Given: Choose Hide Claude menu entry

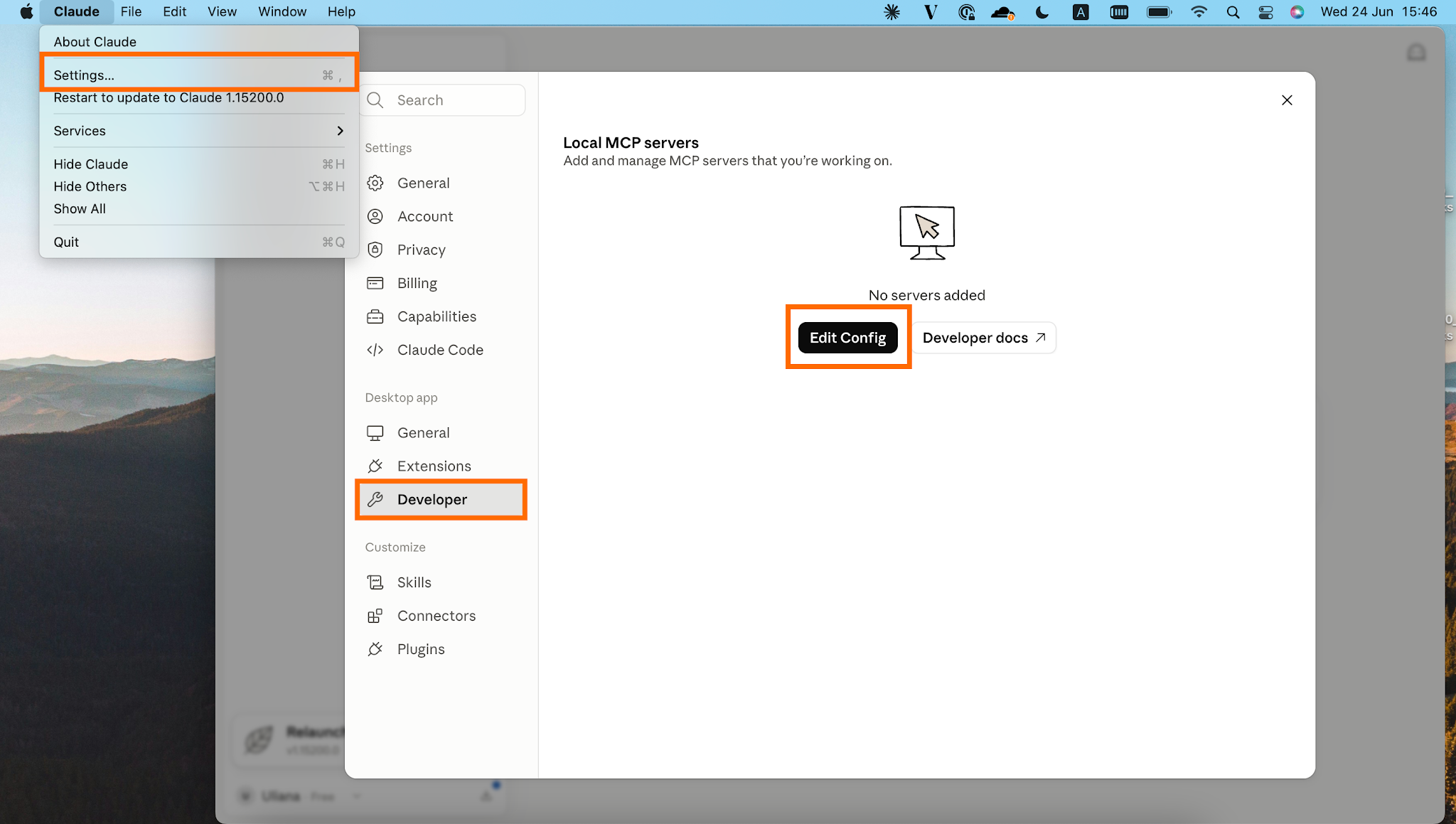Looking at the screenshot, I should click(x=199, y=164).
